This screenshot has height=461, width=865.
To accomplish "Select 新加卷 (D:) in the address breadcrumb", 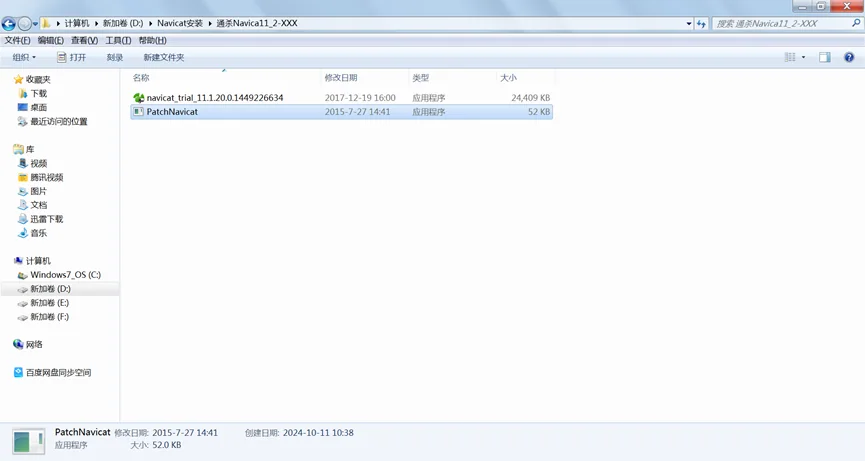I will (x=123, y=23).
